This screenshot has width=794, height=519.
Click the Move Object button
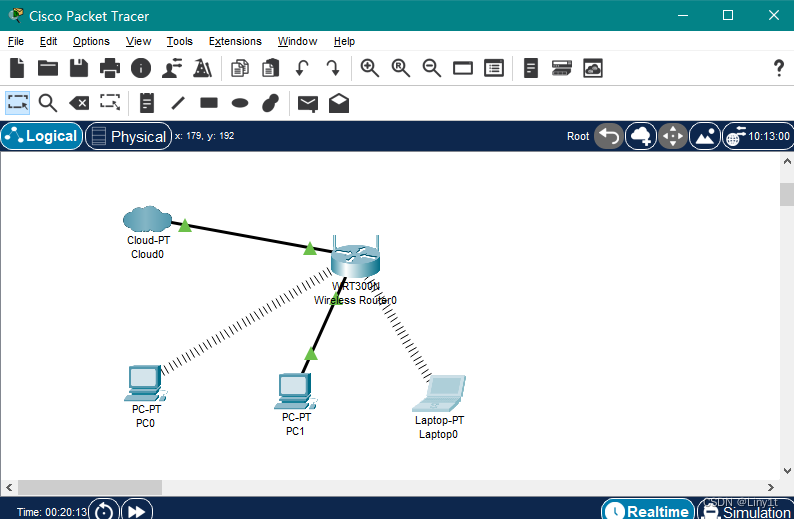tap(673, 136)
